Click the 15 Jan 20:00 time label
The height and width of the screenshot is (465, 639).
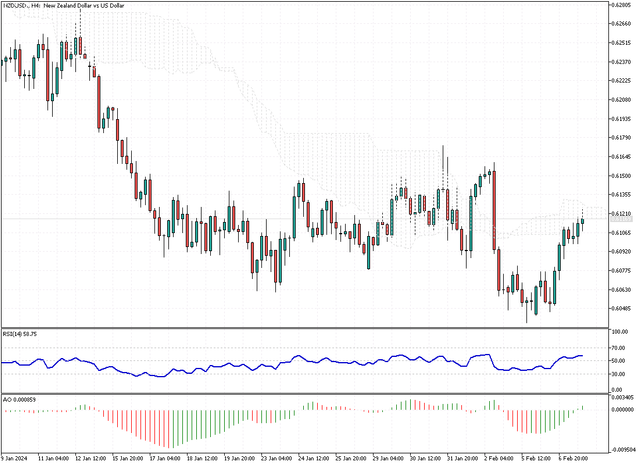pos(128,458)
